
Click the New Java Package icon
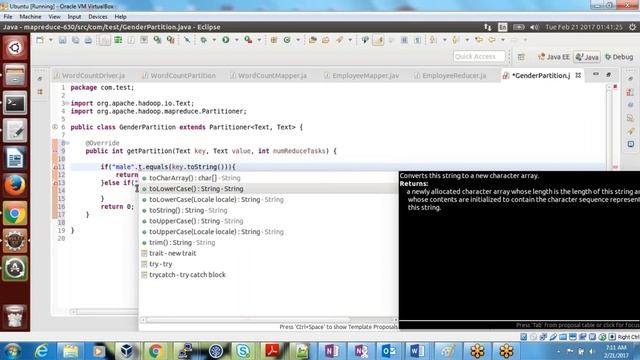pos(274,40)
